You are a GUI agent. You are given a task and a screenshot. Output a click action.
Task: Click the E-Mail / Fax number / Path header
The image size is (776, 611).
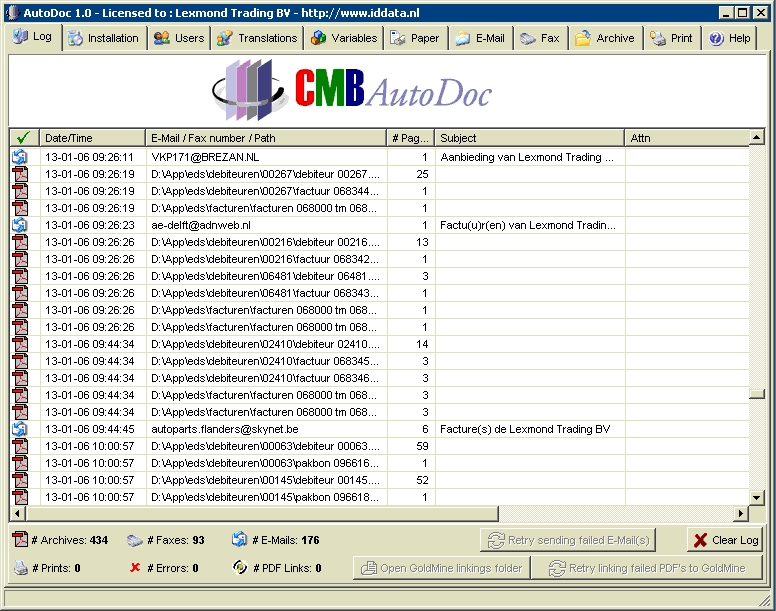point(266,138)
